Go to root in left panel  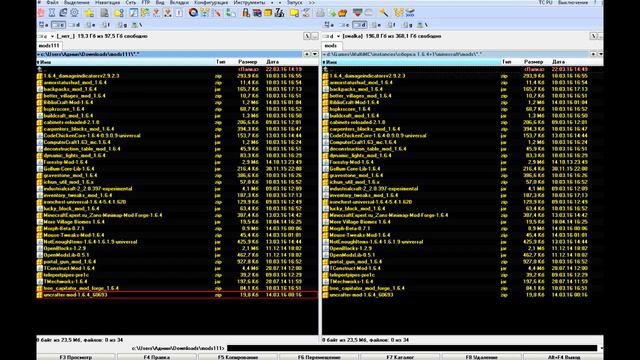click(307, 36)
